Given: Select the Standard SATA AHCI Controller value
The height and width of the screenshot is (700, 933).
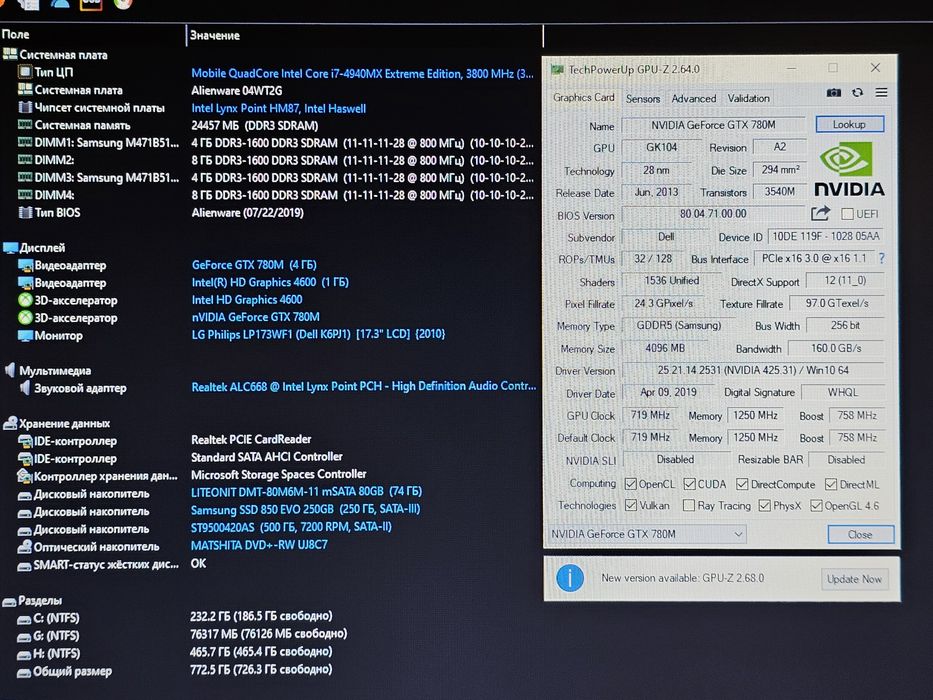Looking at the screenshot, I should (267, 457).
